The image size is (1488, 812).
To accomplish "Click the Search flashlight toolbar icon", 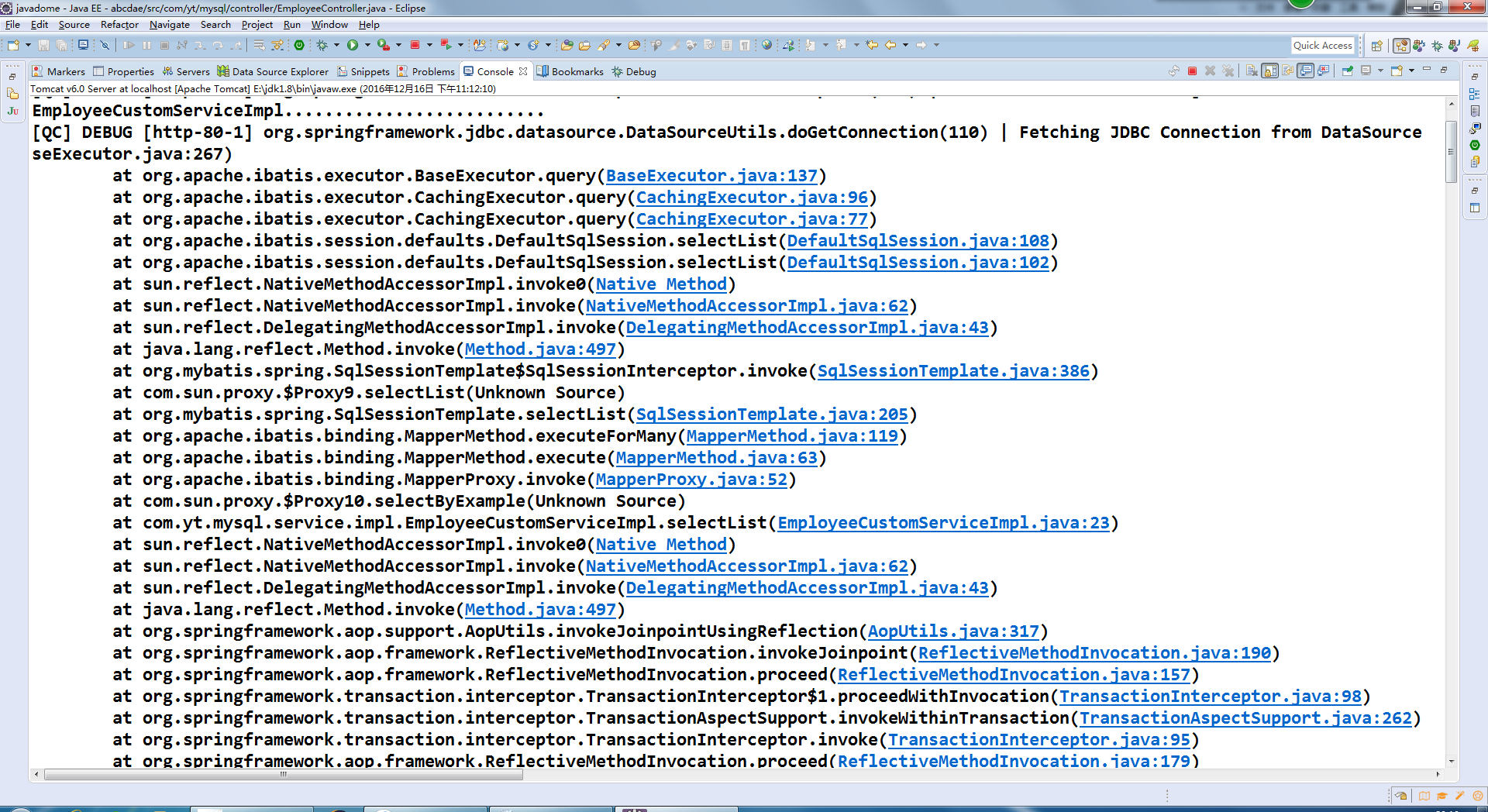I will click(x=604, y=45).
